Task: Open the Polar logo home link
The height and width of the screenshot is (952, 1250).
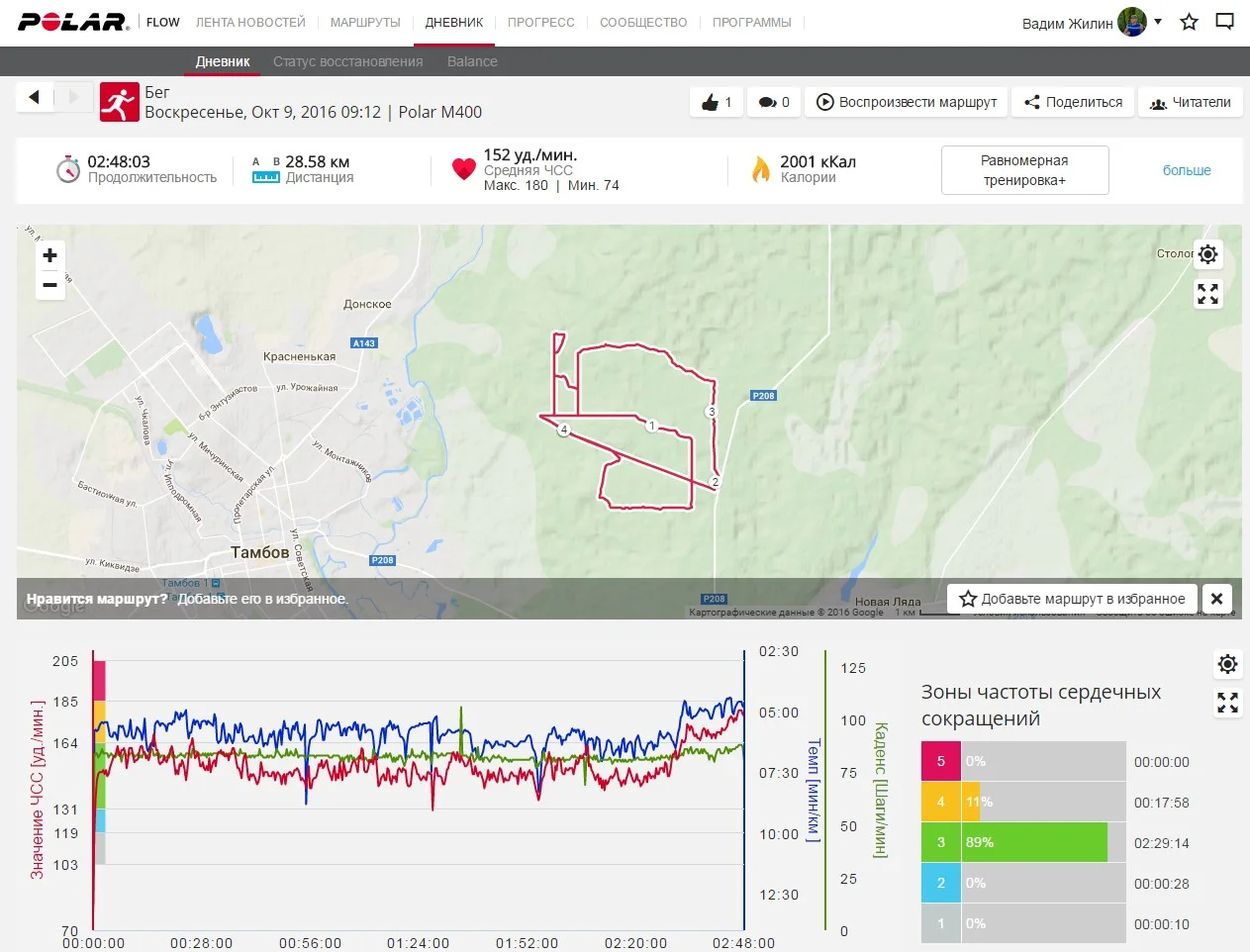Action: 73,22
